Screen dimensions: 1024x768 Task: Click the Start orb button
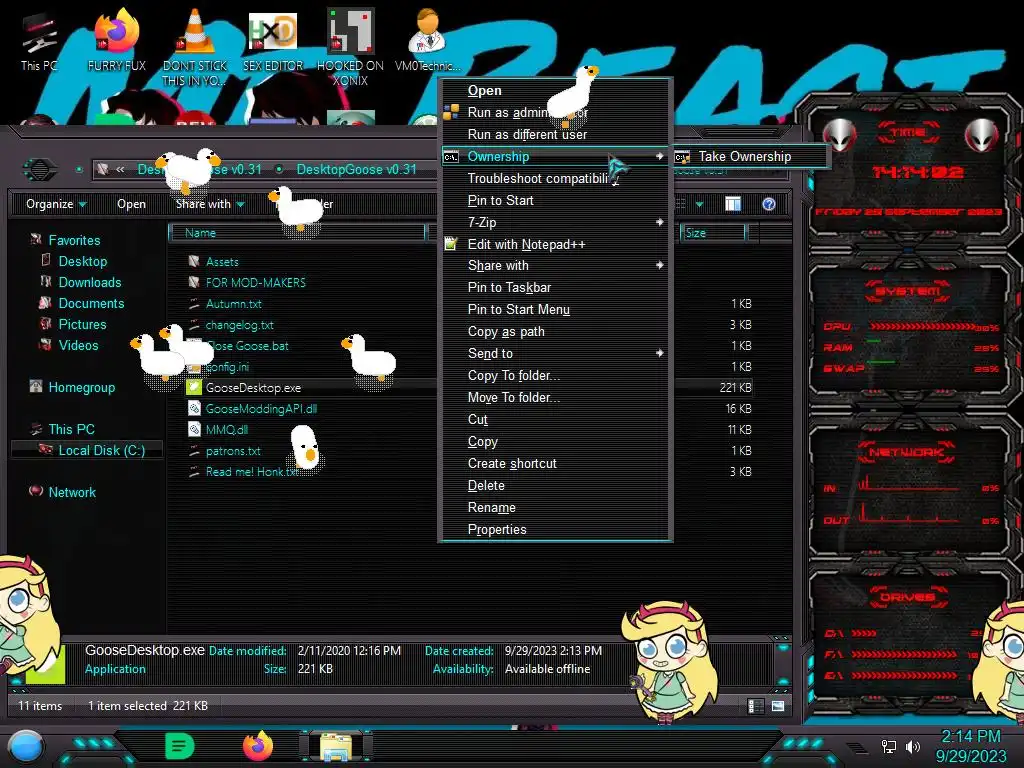[x=26, y=747]
